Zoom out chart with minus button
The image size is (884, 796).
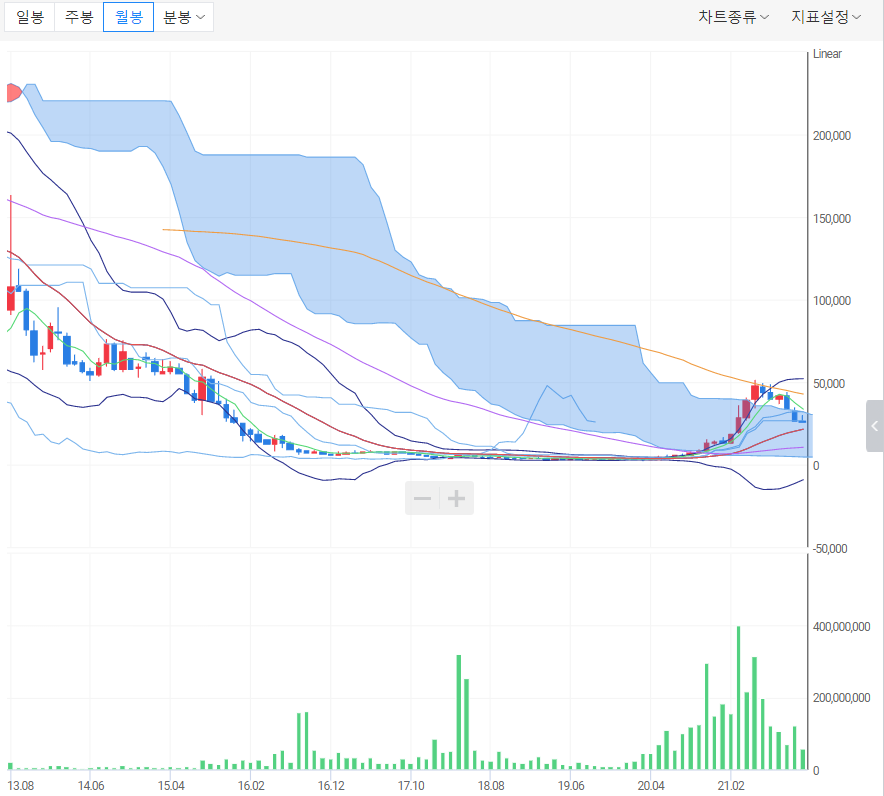pos(422,498)
